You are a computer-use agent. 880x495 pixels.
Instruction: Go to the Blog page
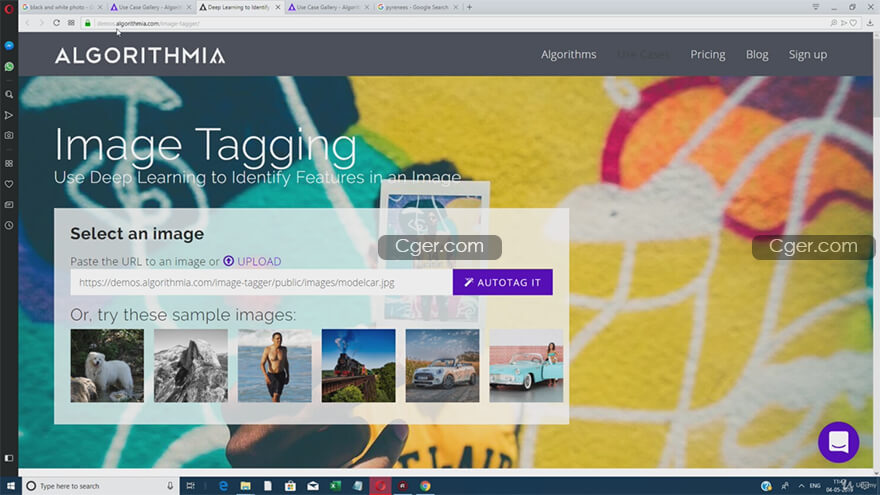pos(757,54)
